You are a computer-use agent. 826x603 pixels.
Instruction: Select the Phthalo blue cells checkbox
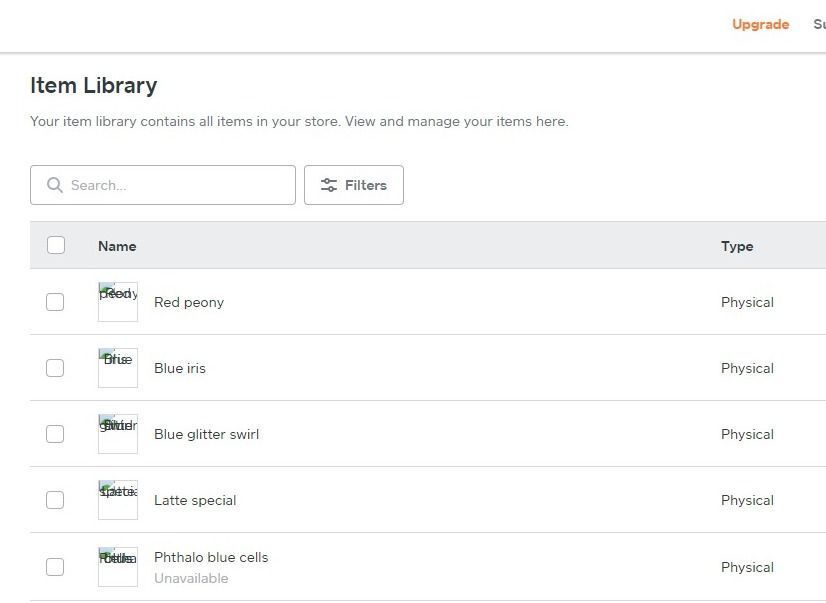point(55,567)
